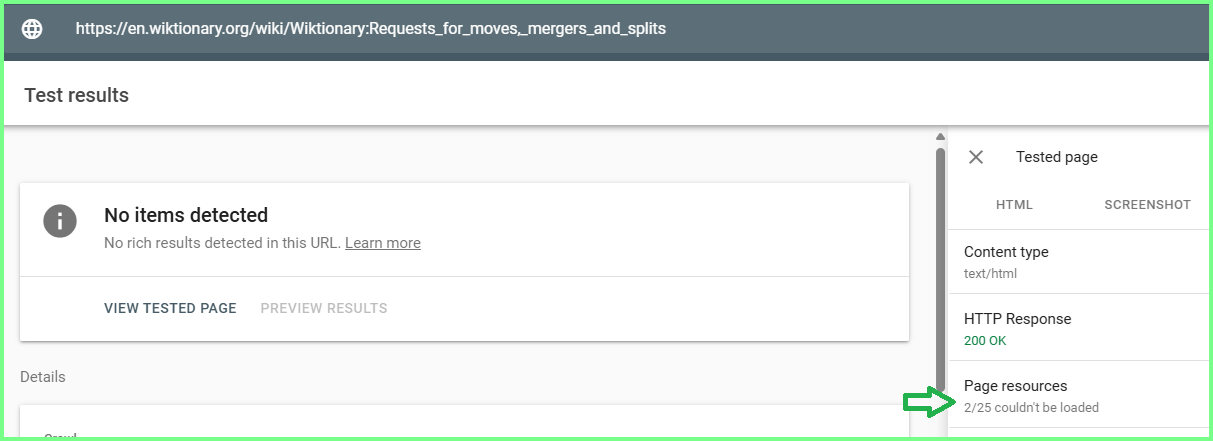The height and width of the screenshot is (441, 1213).
Task: Open the Learn more link
Action: click(383, 243)
